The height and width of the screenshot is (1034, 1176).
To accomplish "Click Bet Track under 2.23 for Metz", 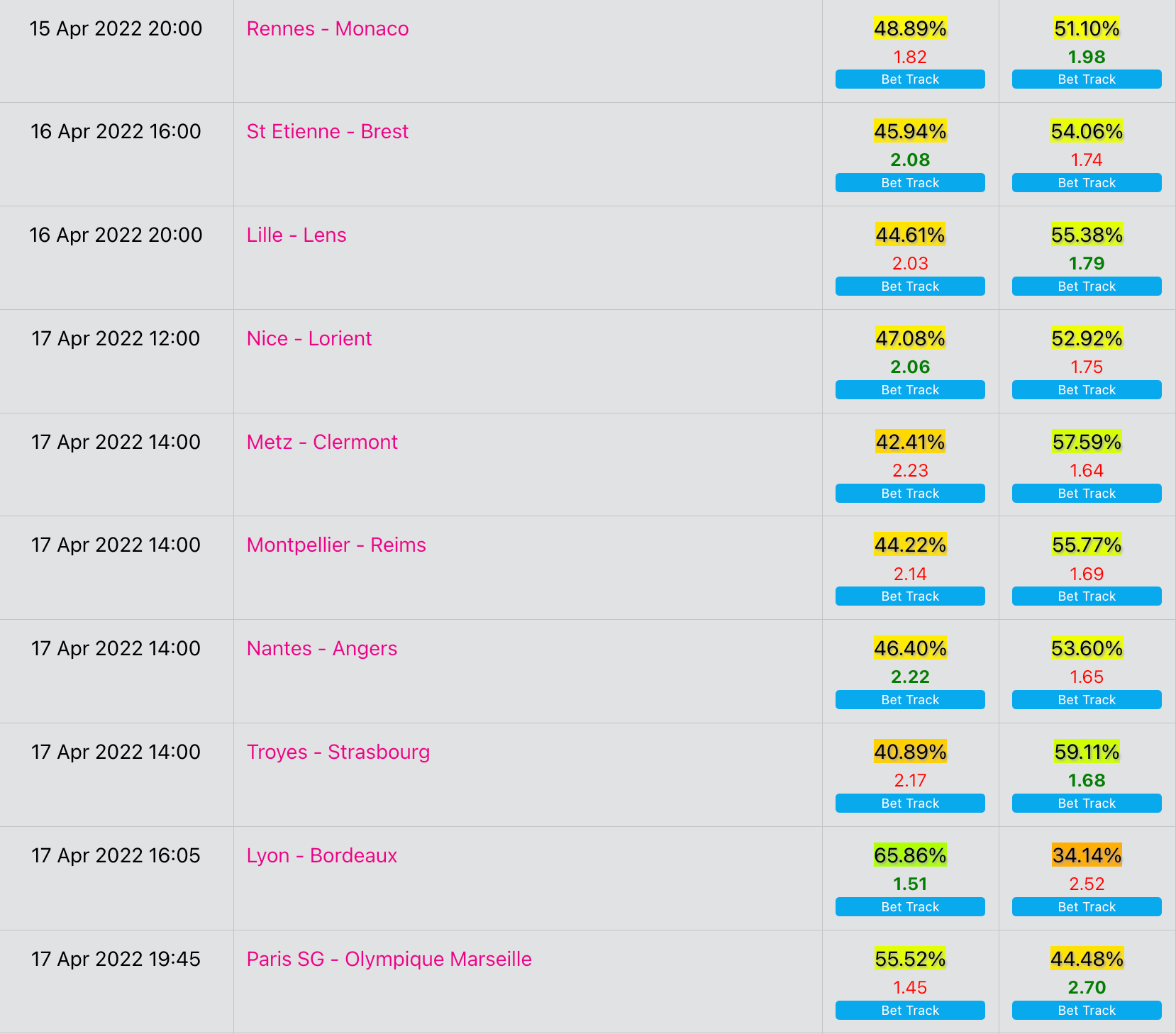I will pyautogui.click(x=910, y=494).
